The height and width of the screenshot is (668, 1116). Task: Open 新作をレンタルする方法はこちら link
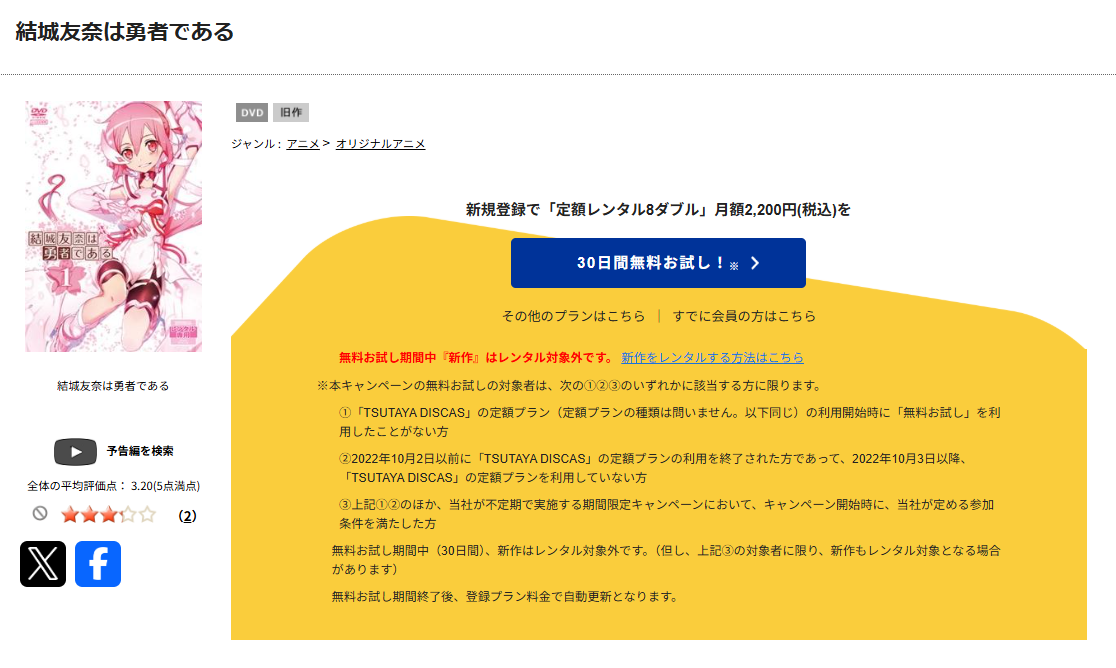point(712,358)
